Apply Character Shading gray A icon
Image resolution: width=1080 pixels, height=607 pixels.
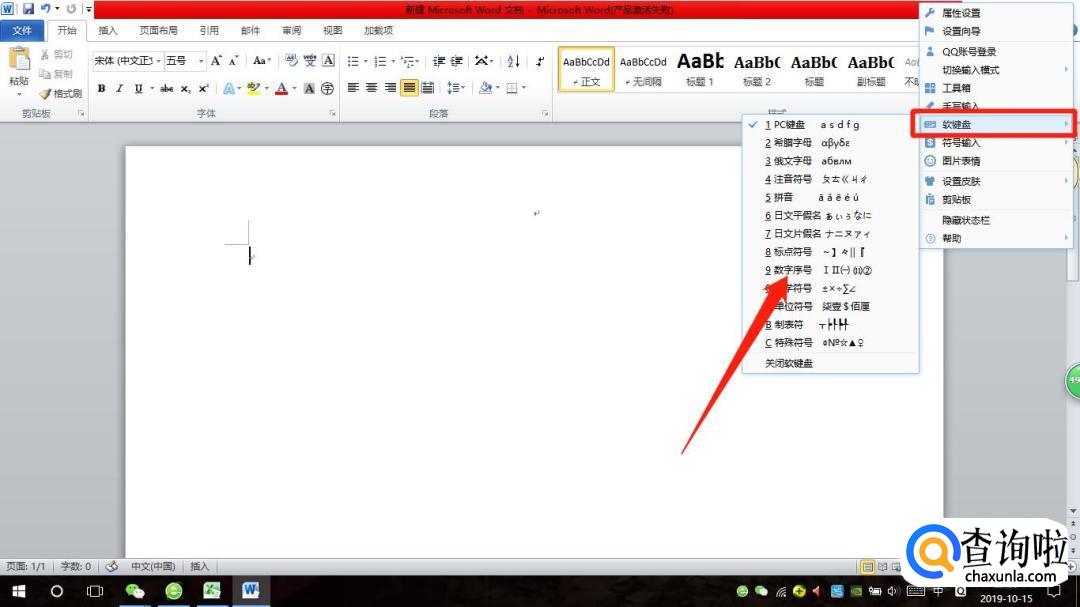[309, 88]
